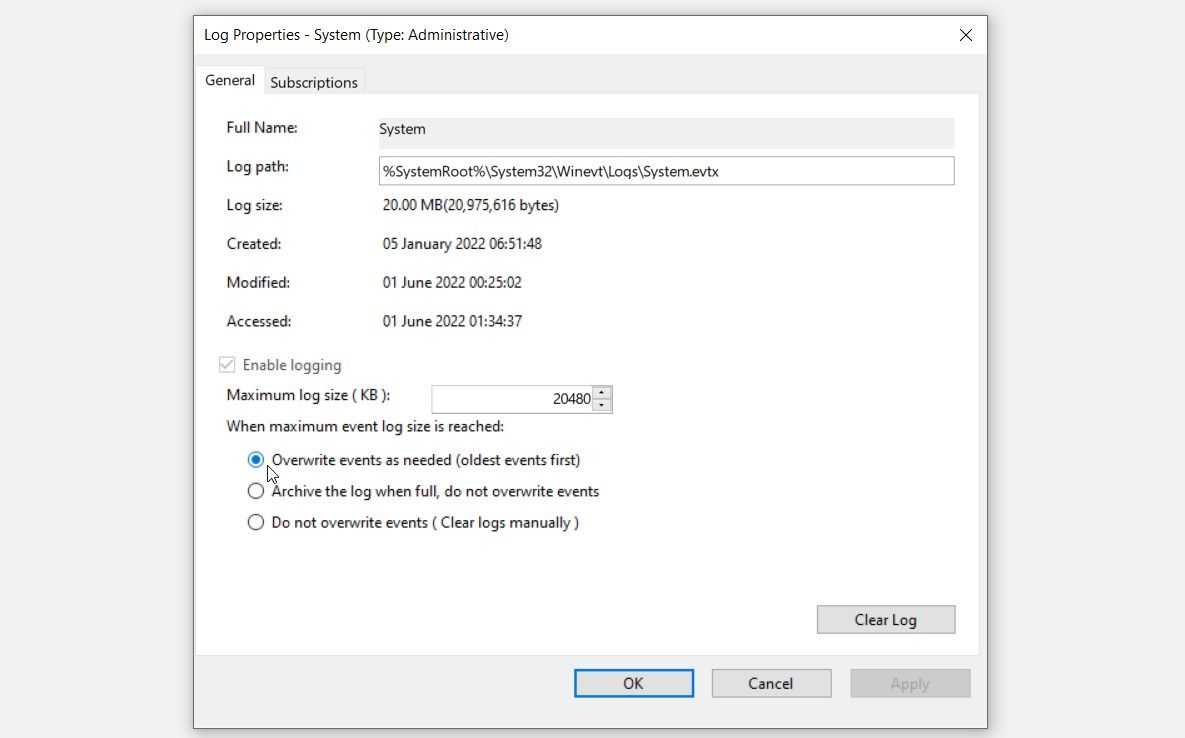Select Do not overwrite events option

tap(255, 522)
